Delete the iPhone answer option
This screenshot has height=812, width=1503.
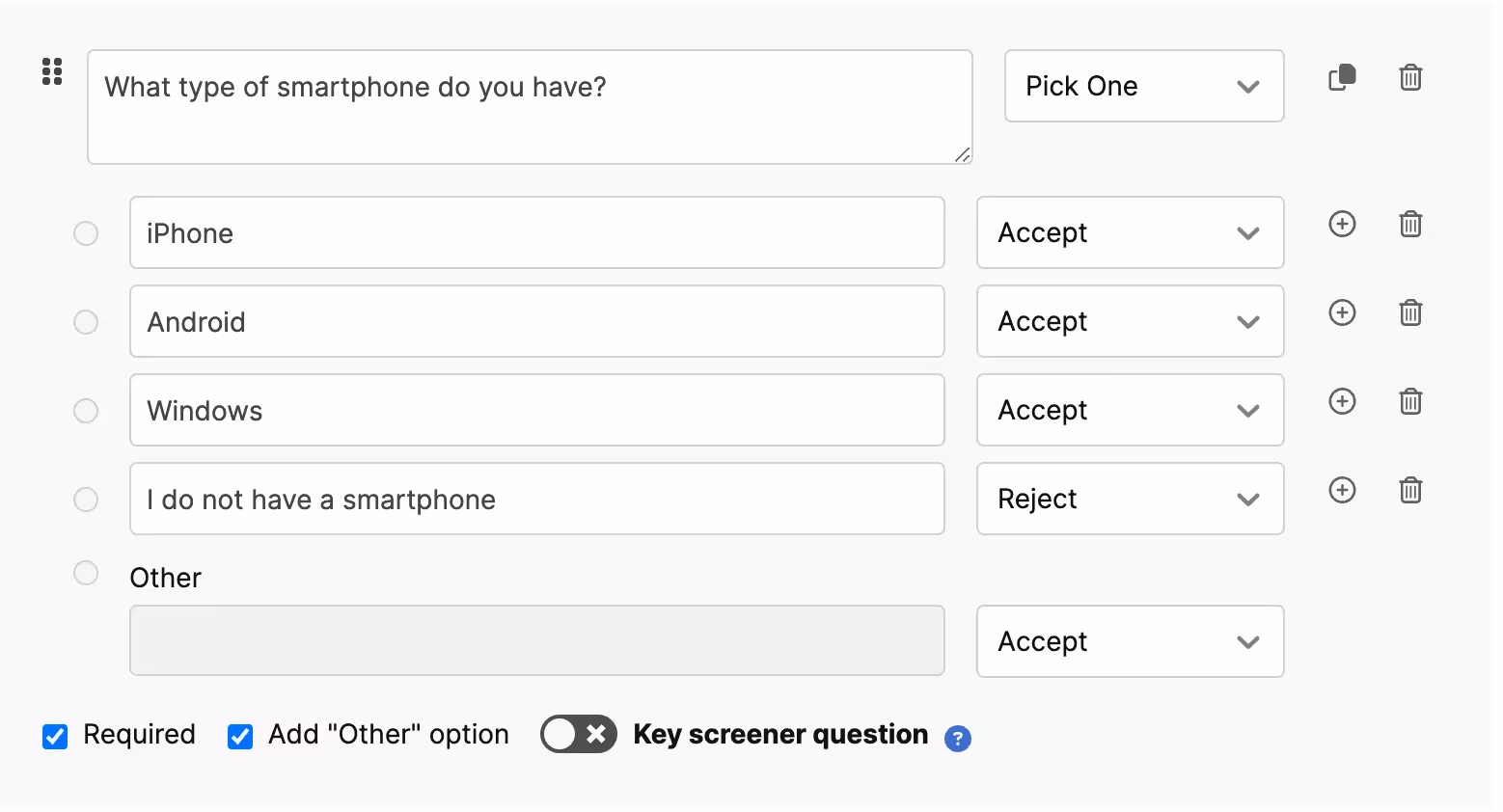(x=1410, y=224)
